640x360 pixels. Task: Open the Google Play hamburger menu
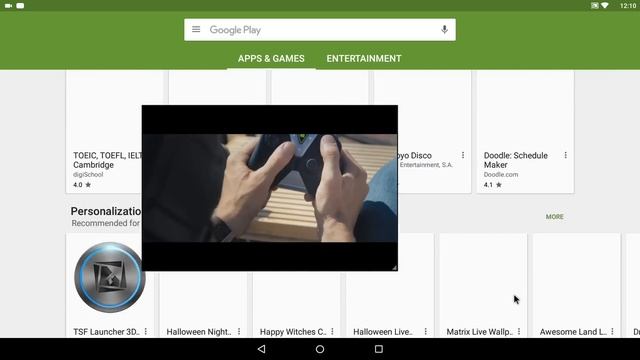tap(196, 29)
